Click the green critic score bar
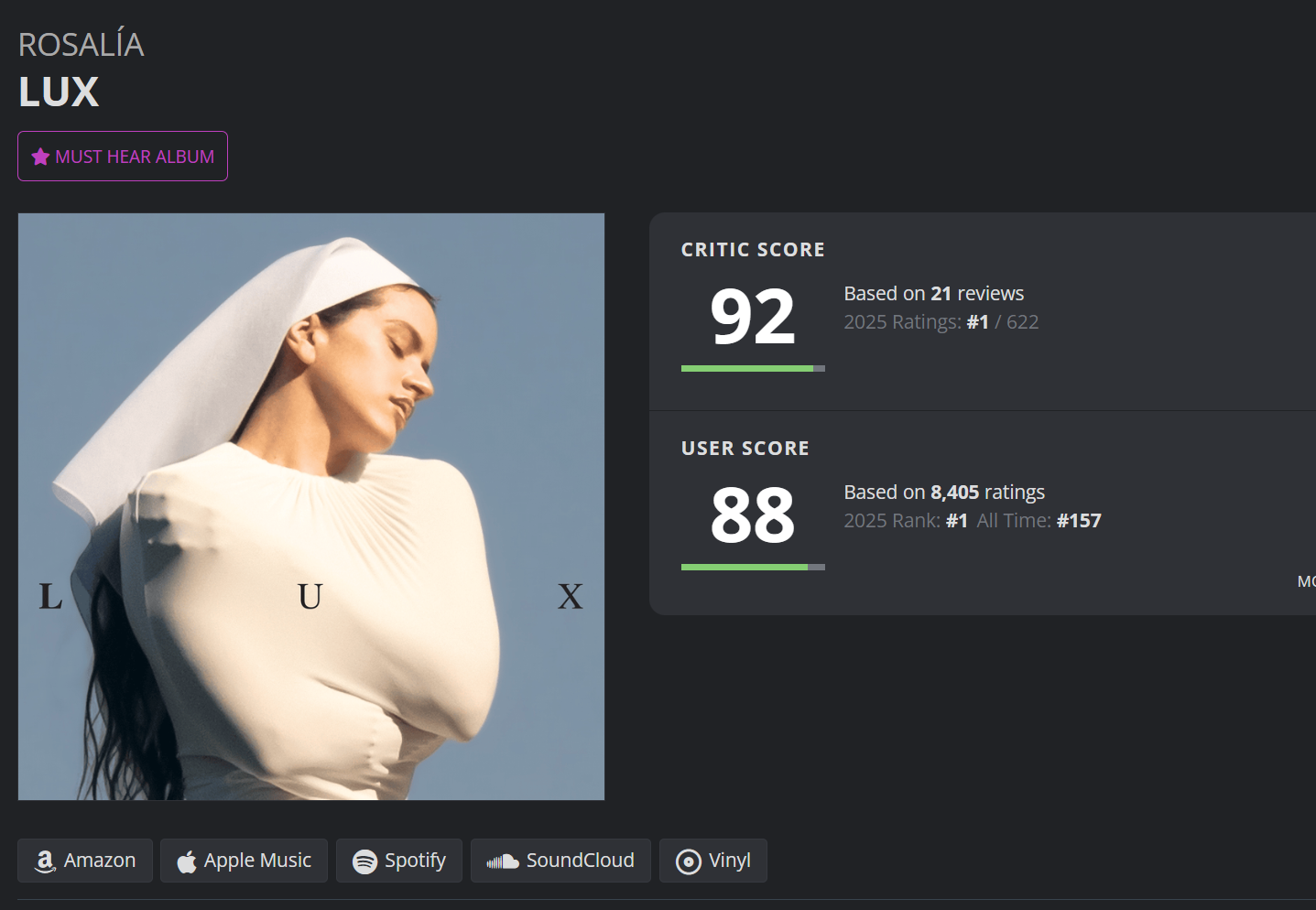This screenshot has width=1316, height=910. click(747, 369)
